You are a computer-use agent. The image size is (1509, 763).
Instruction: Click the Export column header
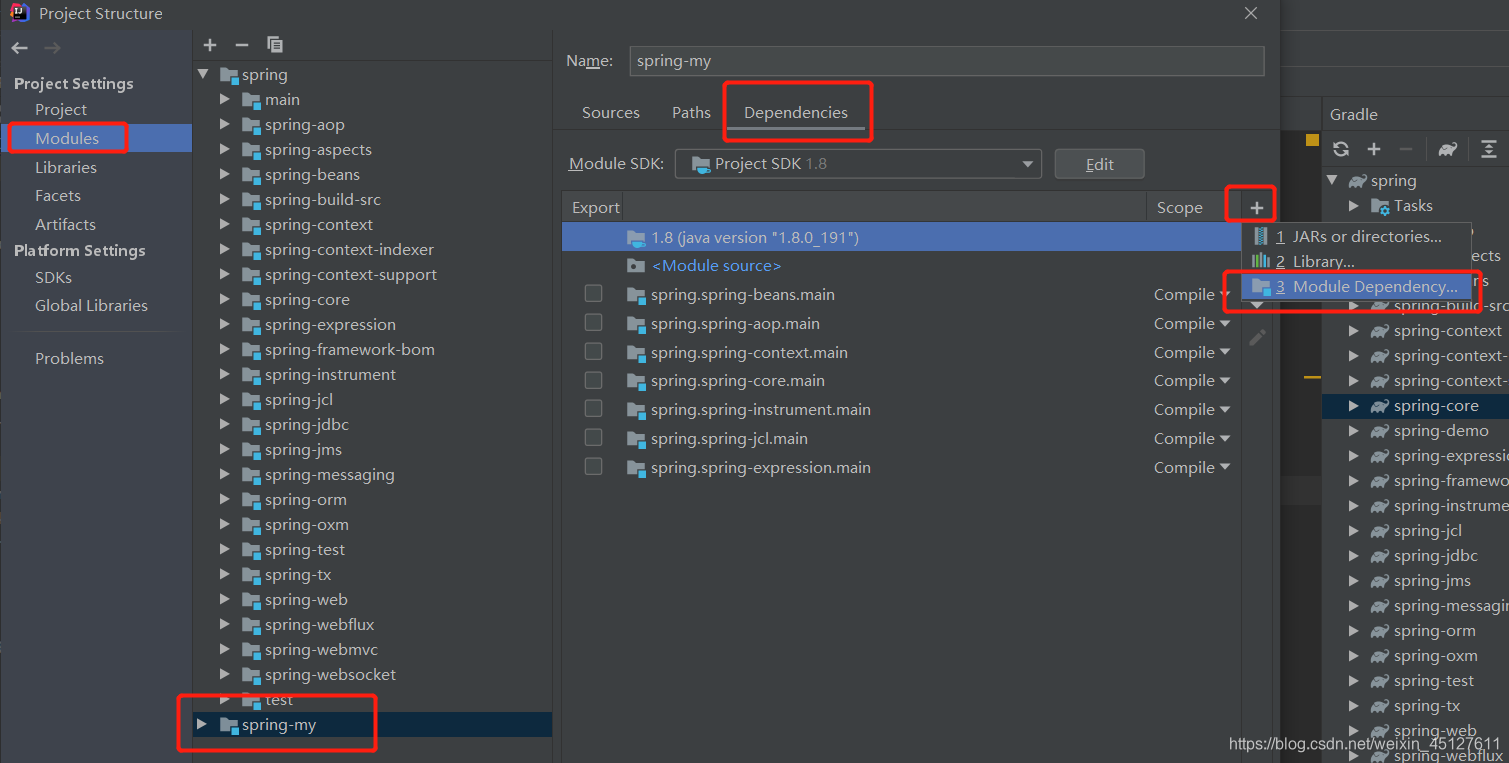[596, 208]
